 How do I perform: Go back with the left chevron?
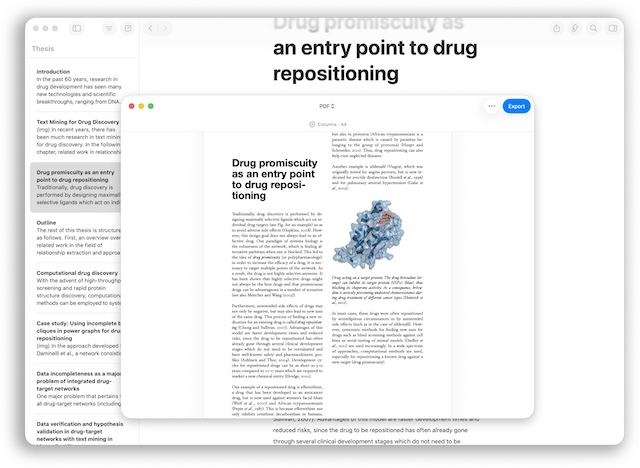[x=151, y=28]
